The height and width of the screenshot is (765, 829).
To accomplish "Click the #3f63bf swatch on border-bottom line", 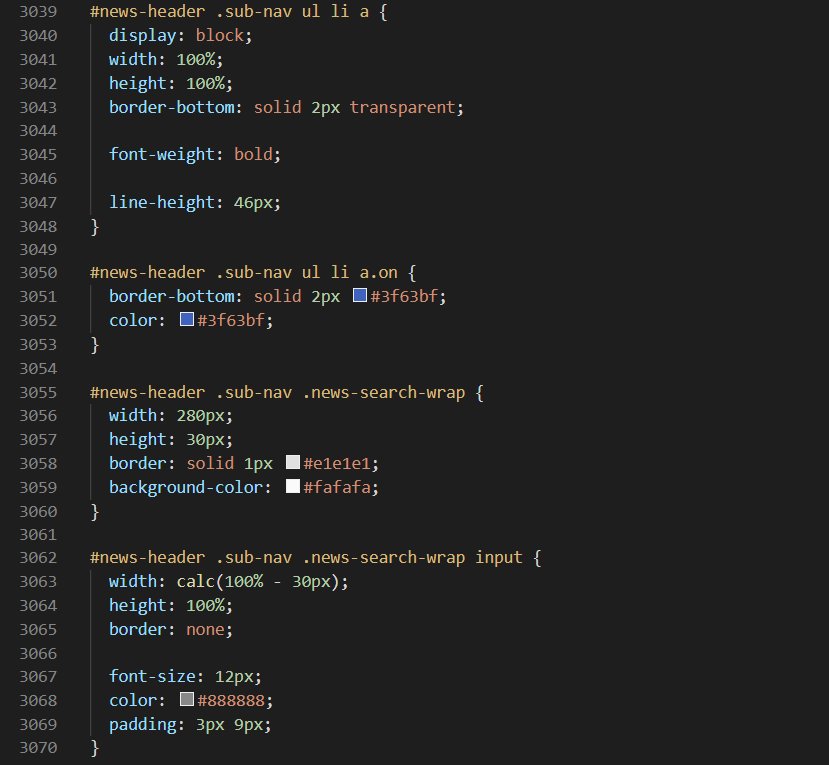I will [x=360, y=295].
